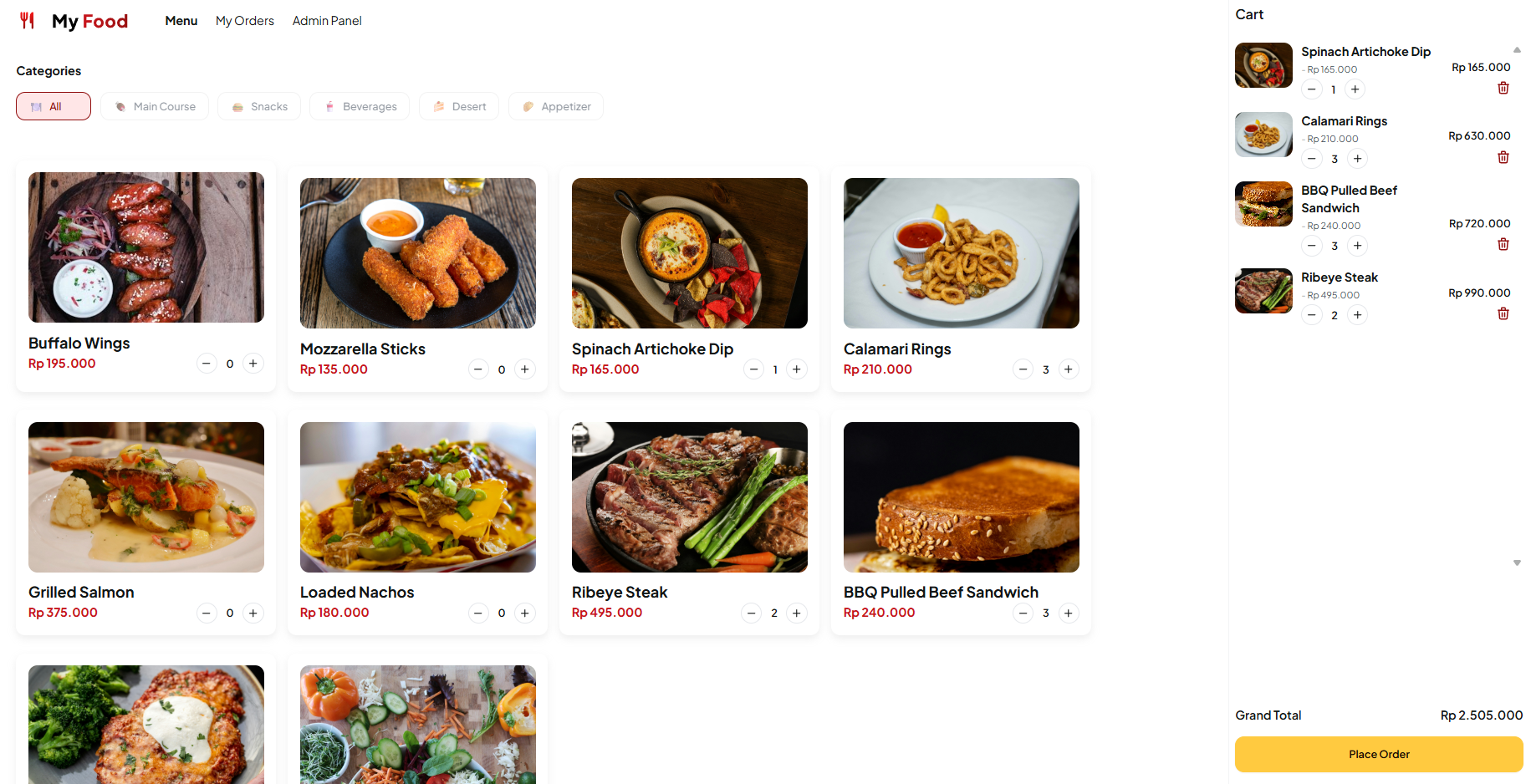The image size is (1531, 784).
Task: Decrease Calamari Rings quantity on menu card
Action: (x=1023, y=369)
